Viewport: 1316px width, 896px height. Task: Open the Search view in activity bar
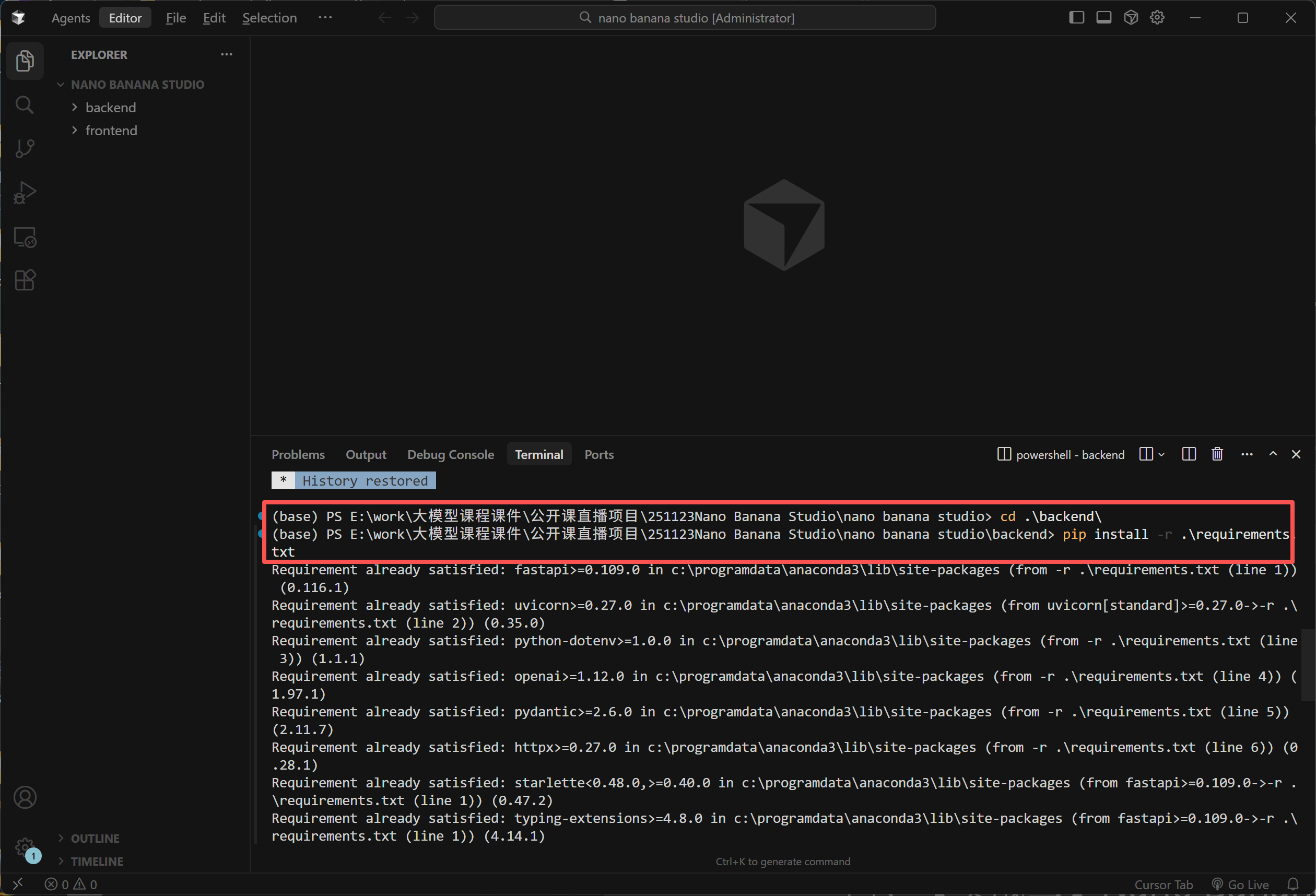click(25, 105)
